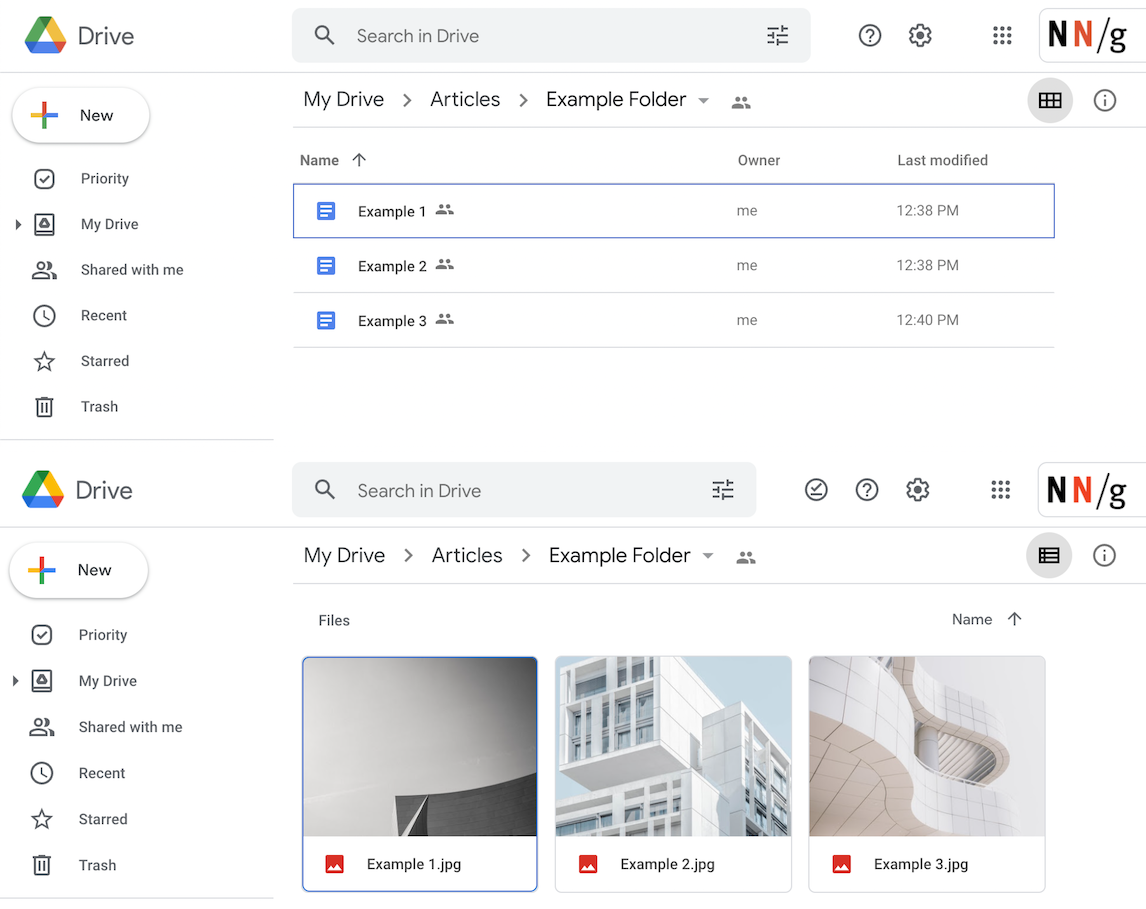Select the Example 1.jpg grayscale thumbnail
The image size is (1146, 909).
(420, 746)
